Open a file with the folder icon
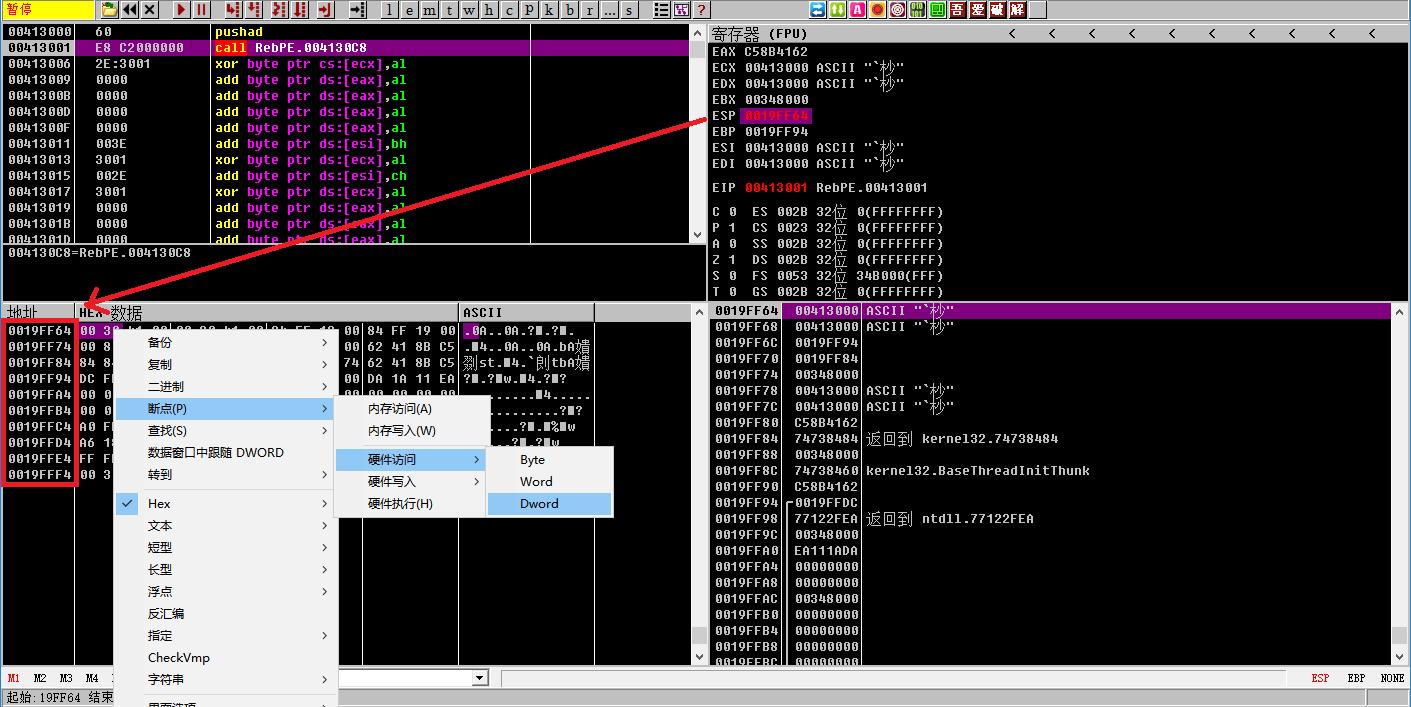 [109, 10]
